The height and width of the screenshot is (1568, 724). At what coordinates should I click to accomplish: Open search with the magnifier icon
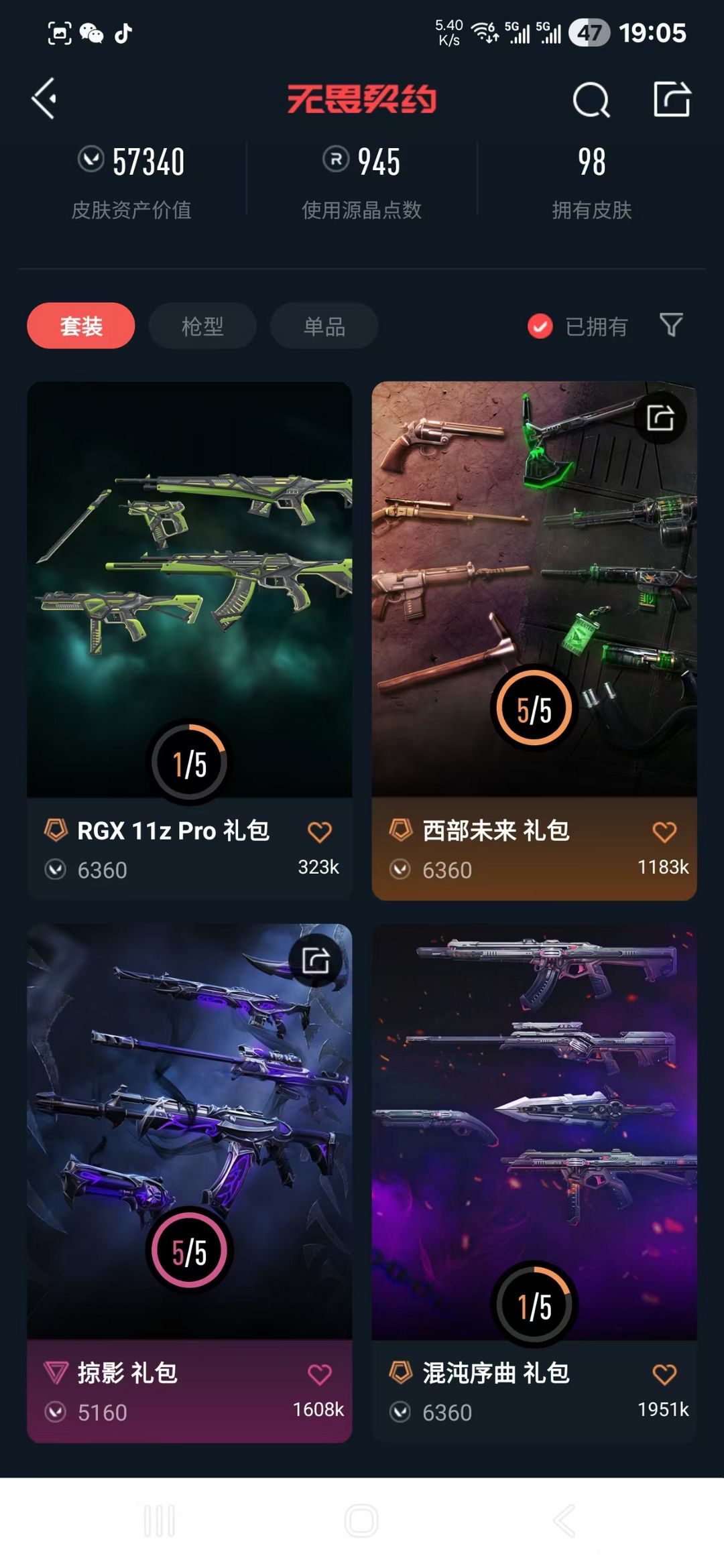(591, 100)
